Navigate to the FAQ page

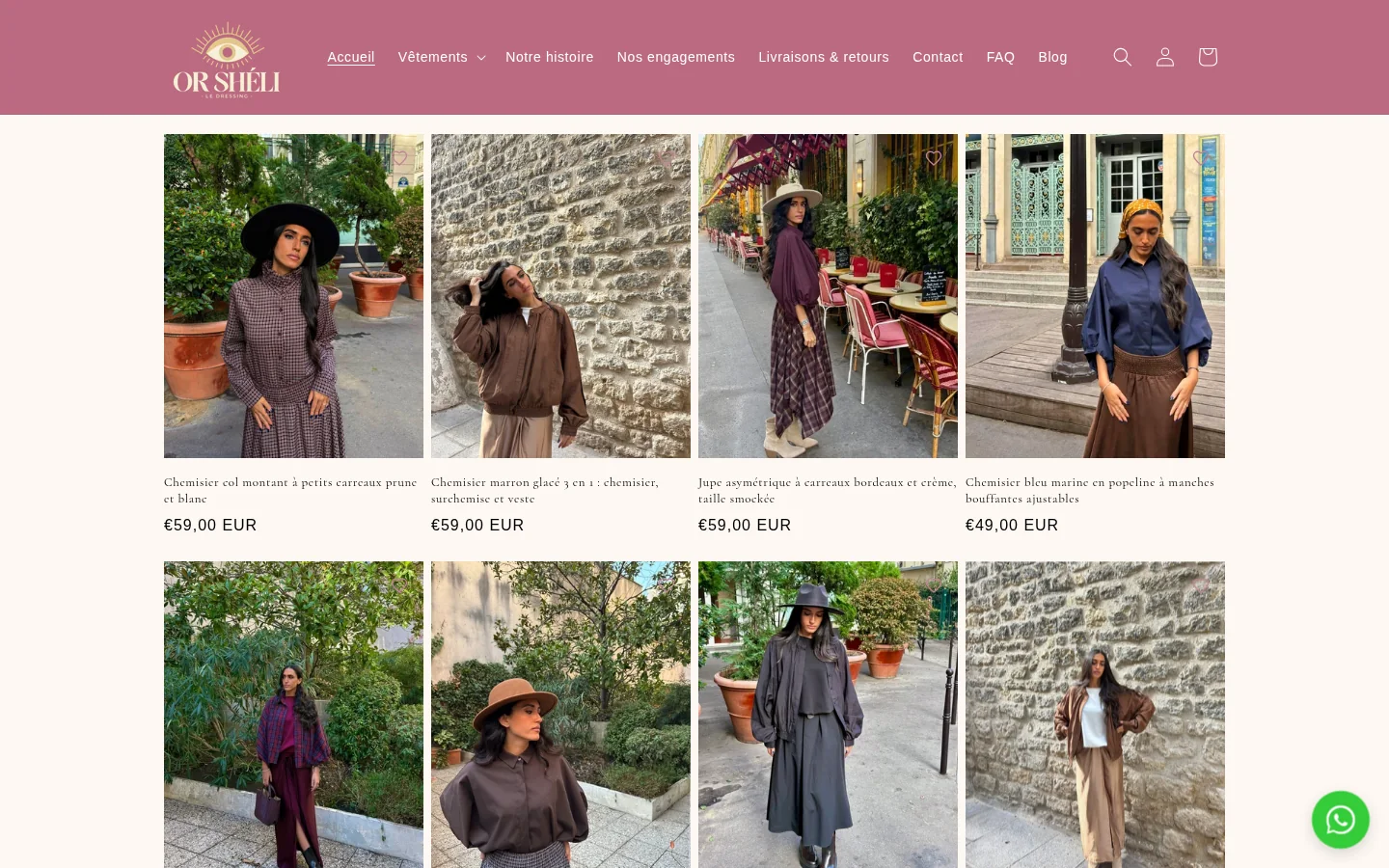pyautogui.click(x=1000, y=57)
